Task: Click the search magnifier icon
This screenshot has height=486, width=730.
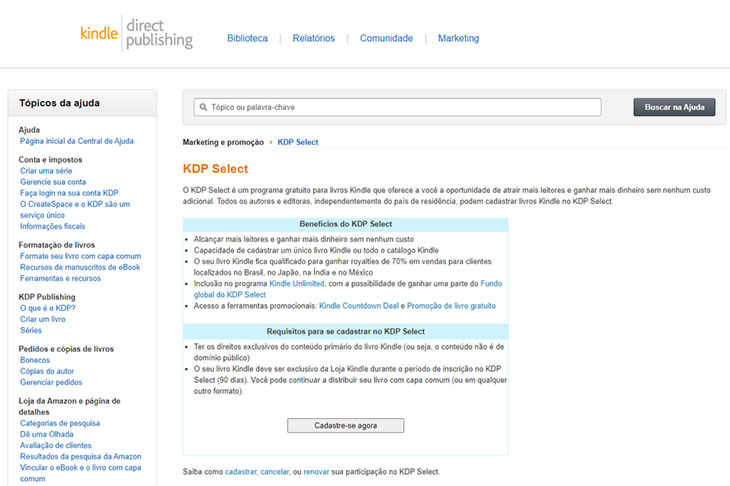Action: tap(203, 107)
